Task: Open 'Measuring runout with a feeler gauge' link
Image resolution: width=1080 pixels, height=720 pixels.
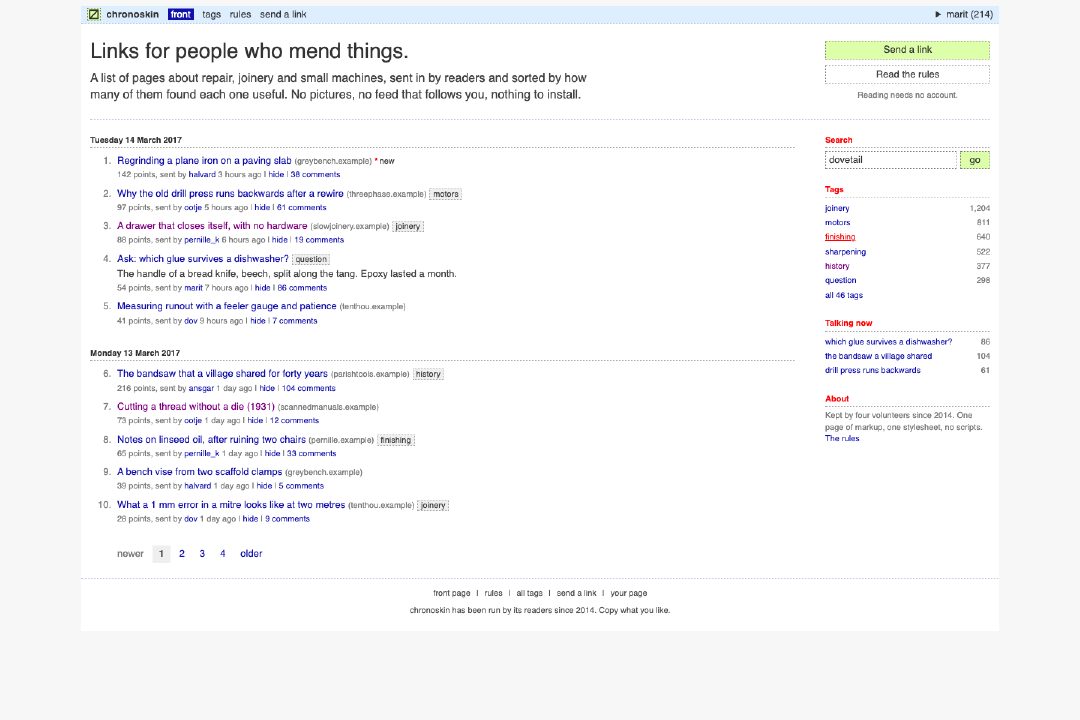Action: click(227, 306)
